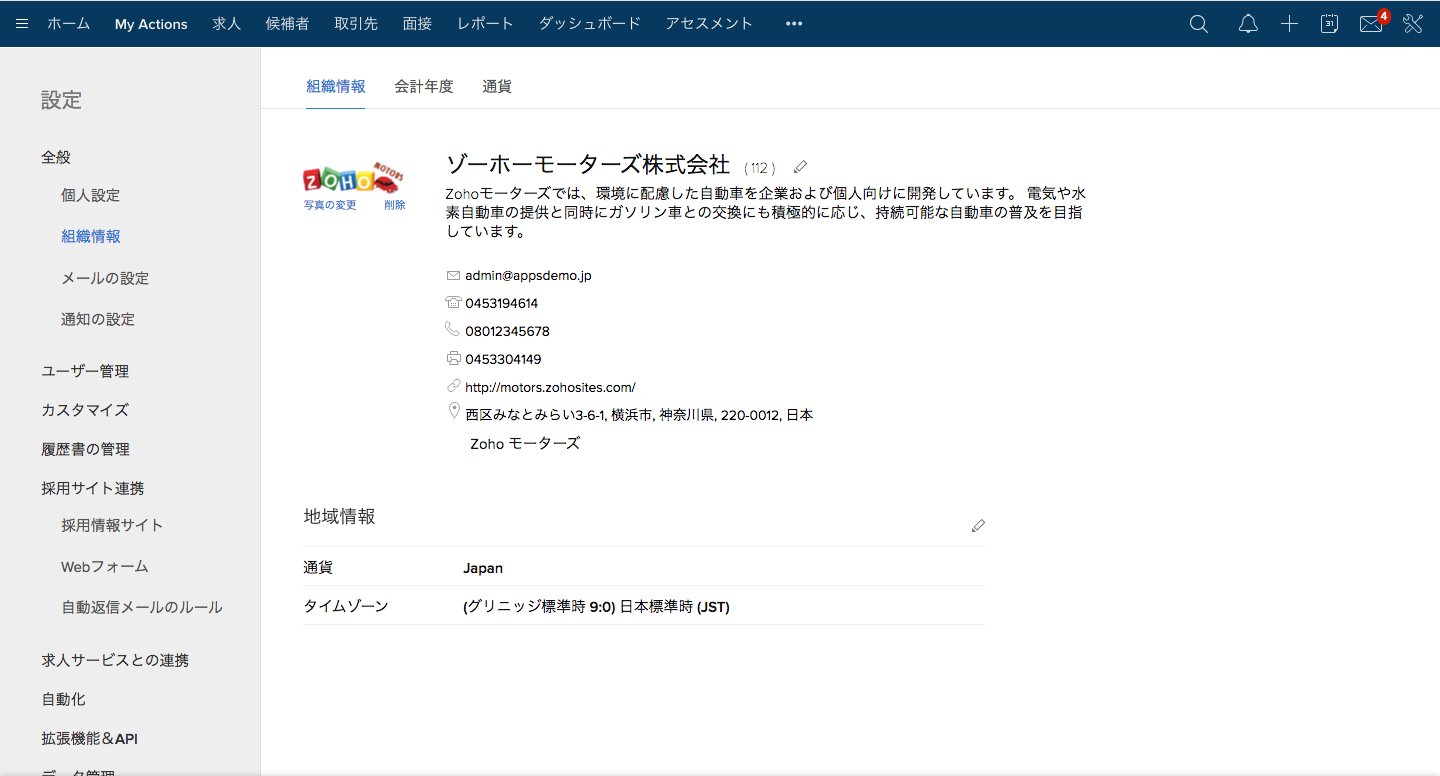This screenshot has height=776, width=1440.
Task: Click 削除 link under logo
Action: coord(395,205)
